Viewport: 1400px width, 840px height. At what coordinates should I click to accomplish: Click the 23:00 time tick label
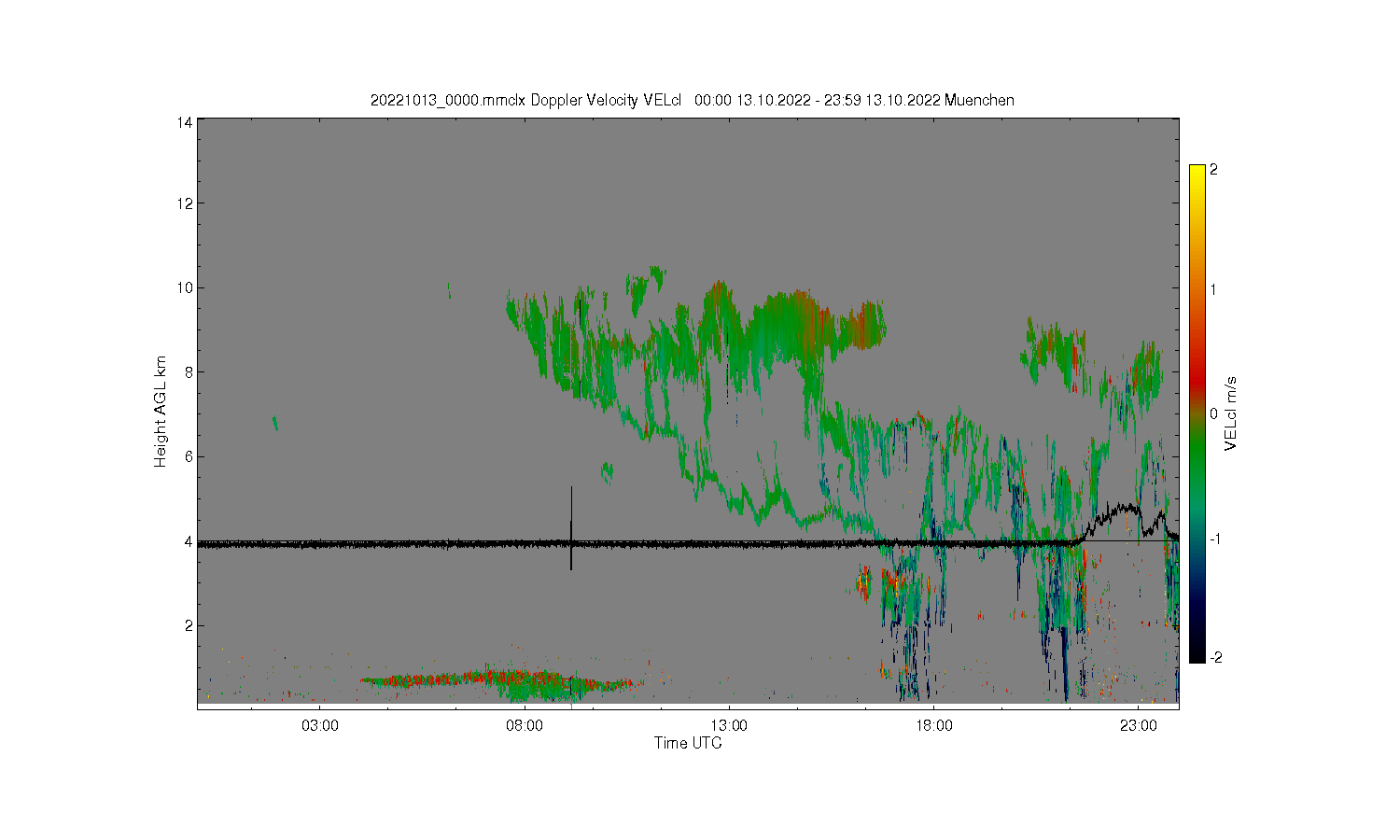click(x=1138, y=725)
